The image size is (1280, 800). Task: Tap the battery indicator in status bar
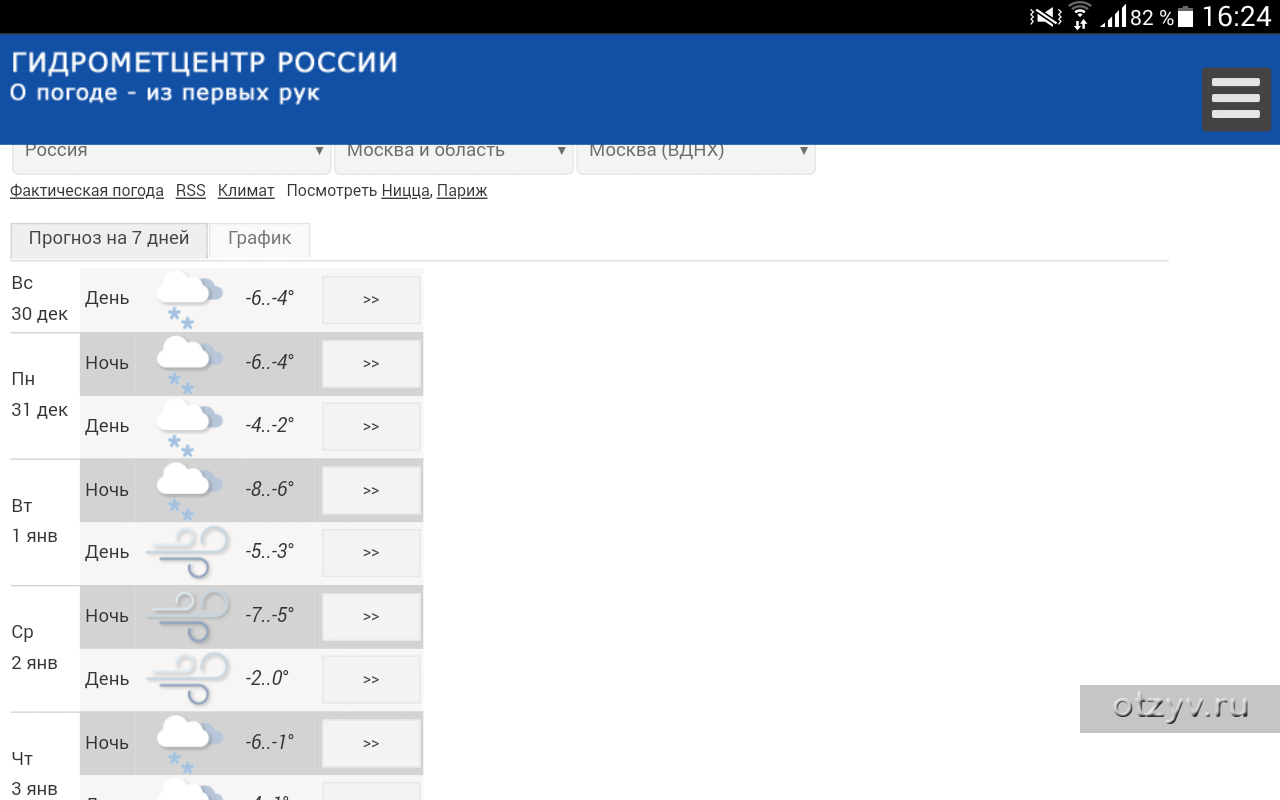click(1186, 16)
